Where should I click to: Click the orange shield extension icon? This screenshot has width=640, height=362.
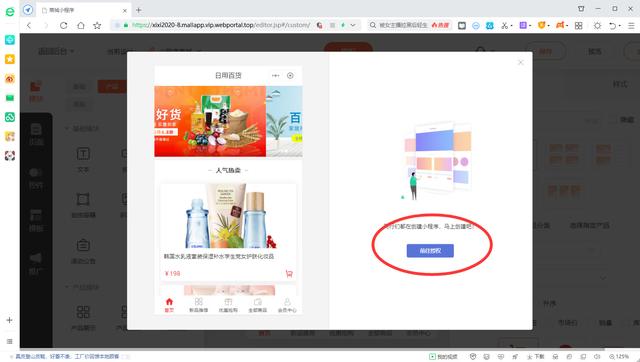(x=541, y=25)
